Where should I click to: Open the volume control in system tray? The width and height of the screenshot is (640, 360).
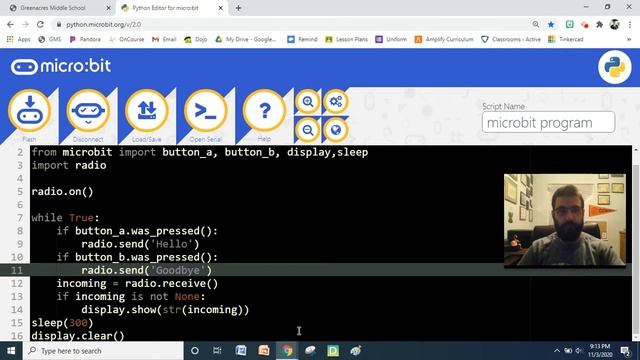point(579,351)
